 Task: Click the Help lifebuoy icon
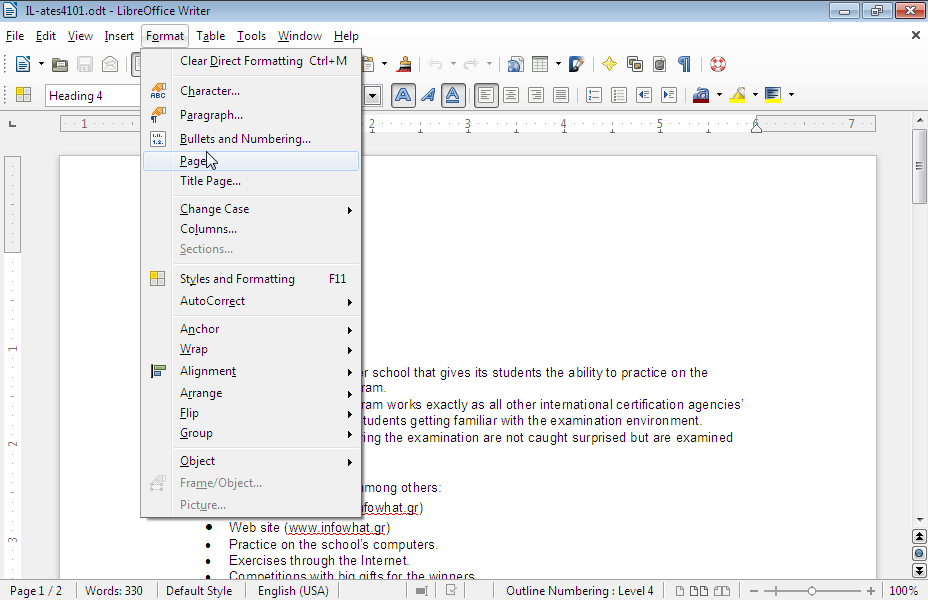click(717, 64)
